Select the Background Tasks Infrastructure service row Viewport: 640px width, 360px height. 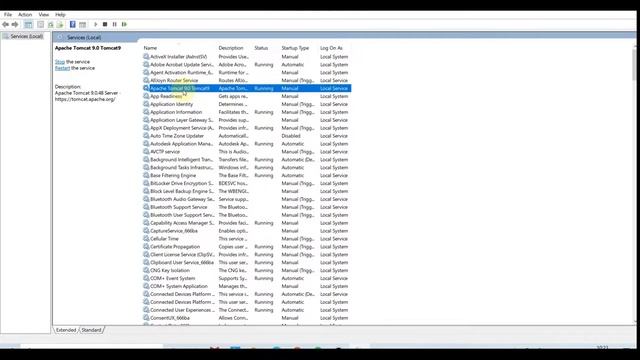247,167
